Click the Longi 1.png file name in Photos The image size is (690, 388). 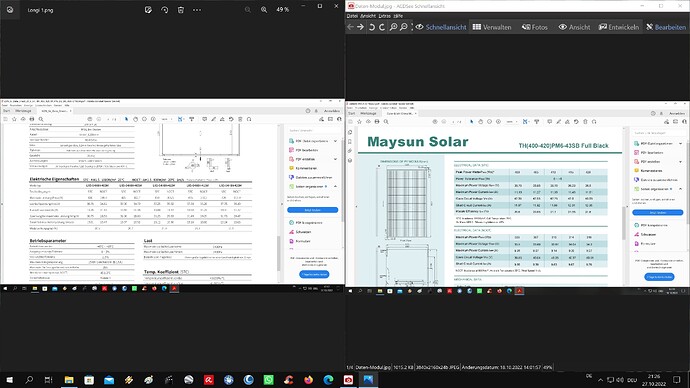40,10
